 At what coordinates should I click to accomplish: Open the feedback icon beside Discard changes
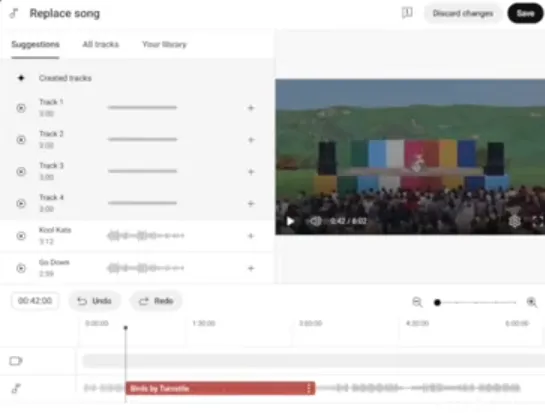[407, 13]
